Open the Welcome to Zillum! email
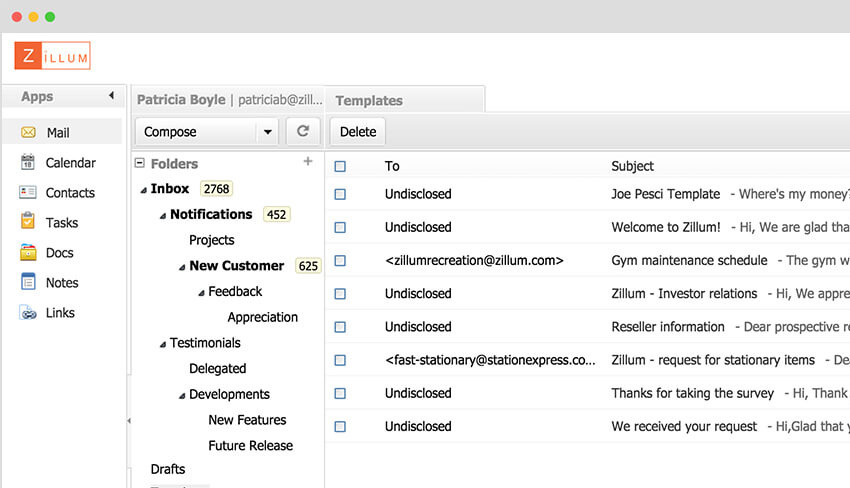850x488 pixels. pos(588,227)
